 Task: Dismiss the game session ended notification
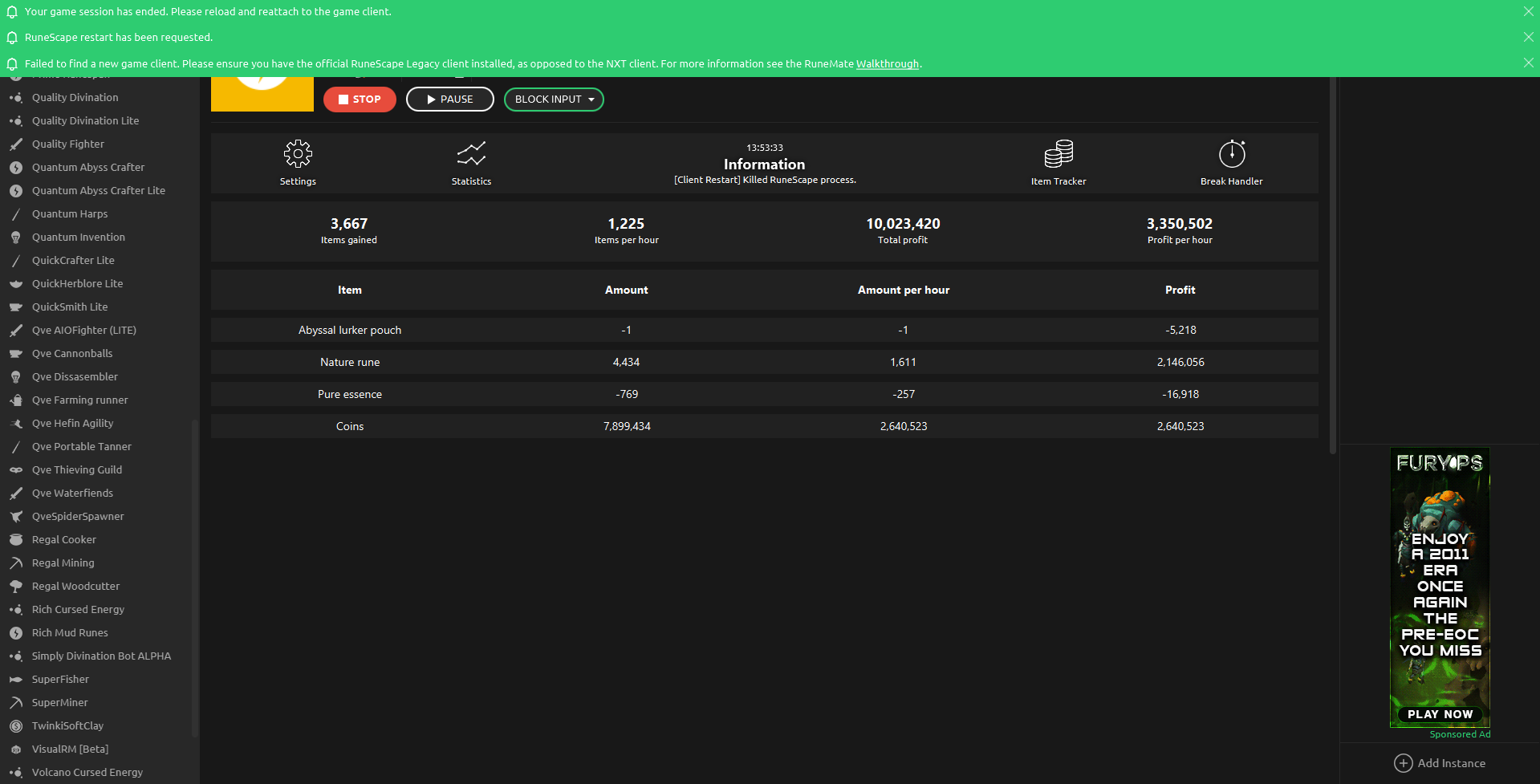pos(1528,11)
